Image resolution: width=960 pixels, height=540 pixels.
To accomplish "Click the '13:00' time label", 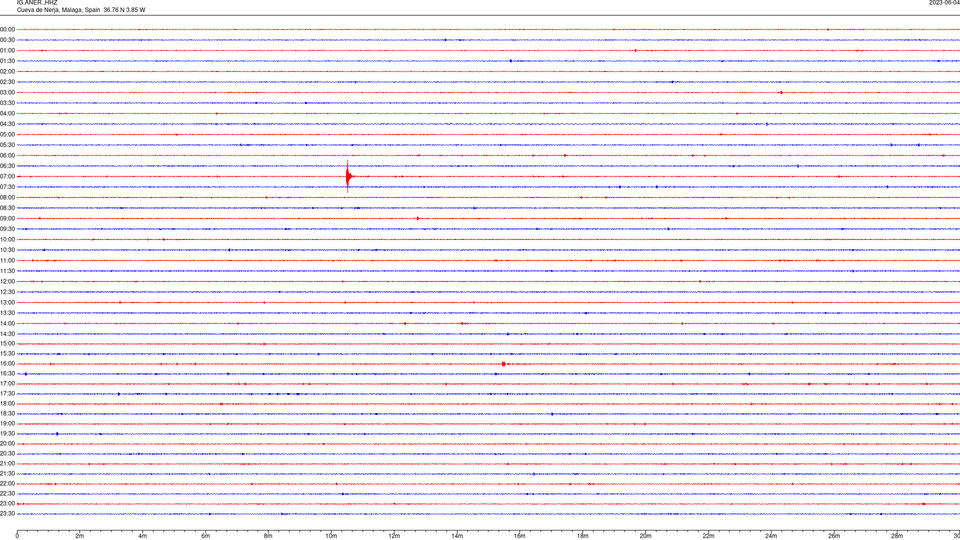I will (7, 302).
